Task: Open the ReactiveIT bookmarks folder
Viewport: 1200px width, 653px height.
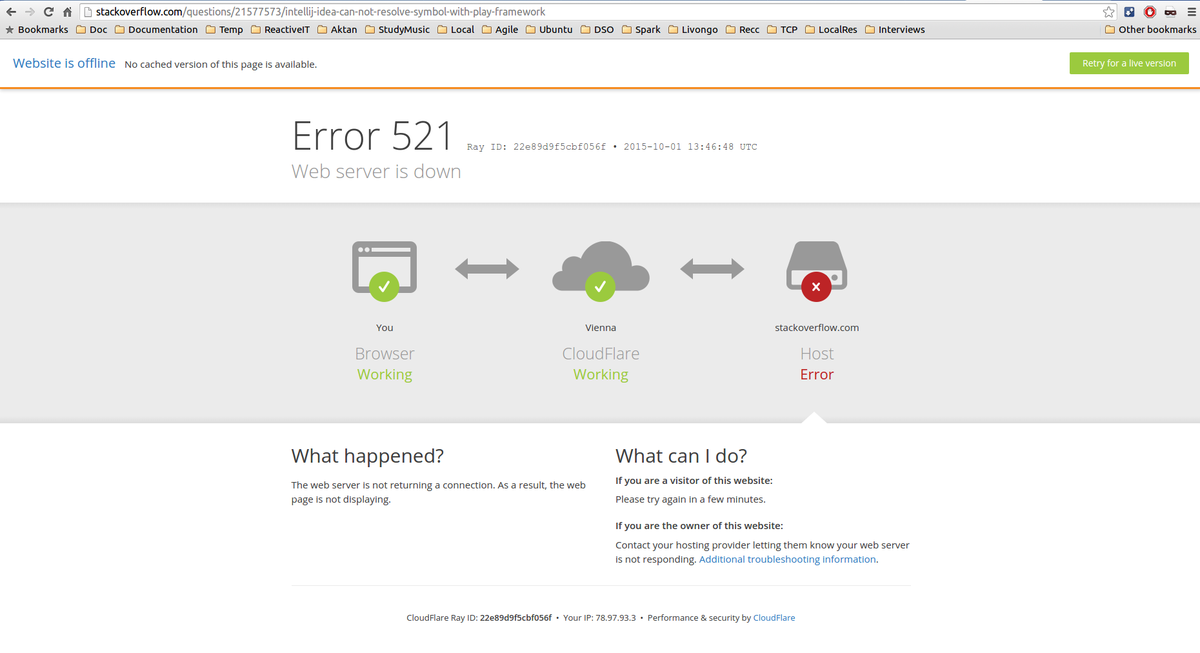Action: click(280, 30)
